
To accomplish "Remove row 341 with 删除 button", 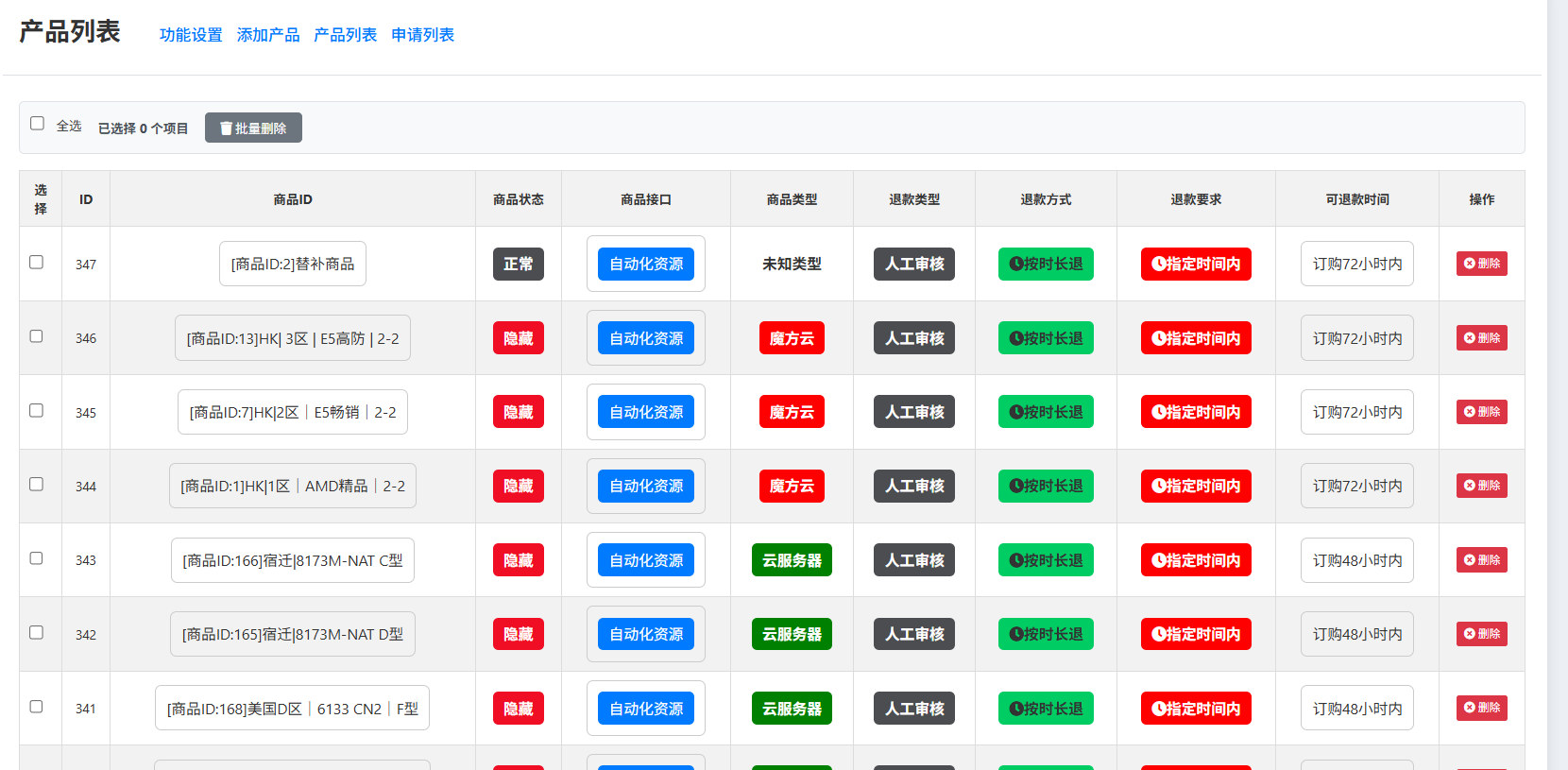I will coord(1481,708).
